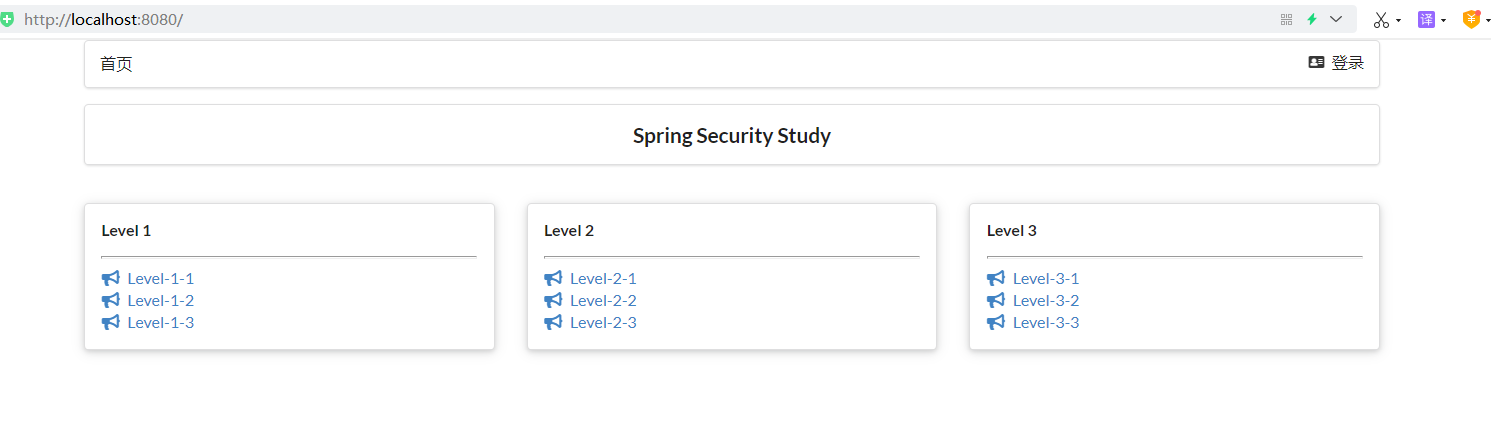Open the Level-2-1 link
This screenshot has width=1491, height=429.
[x=603, y=278]
